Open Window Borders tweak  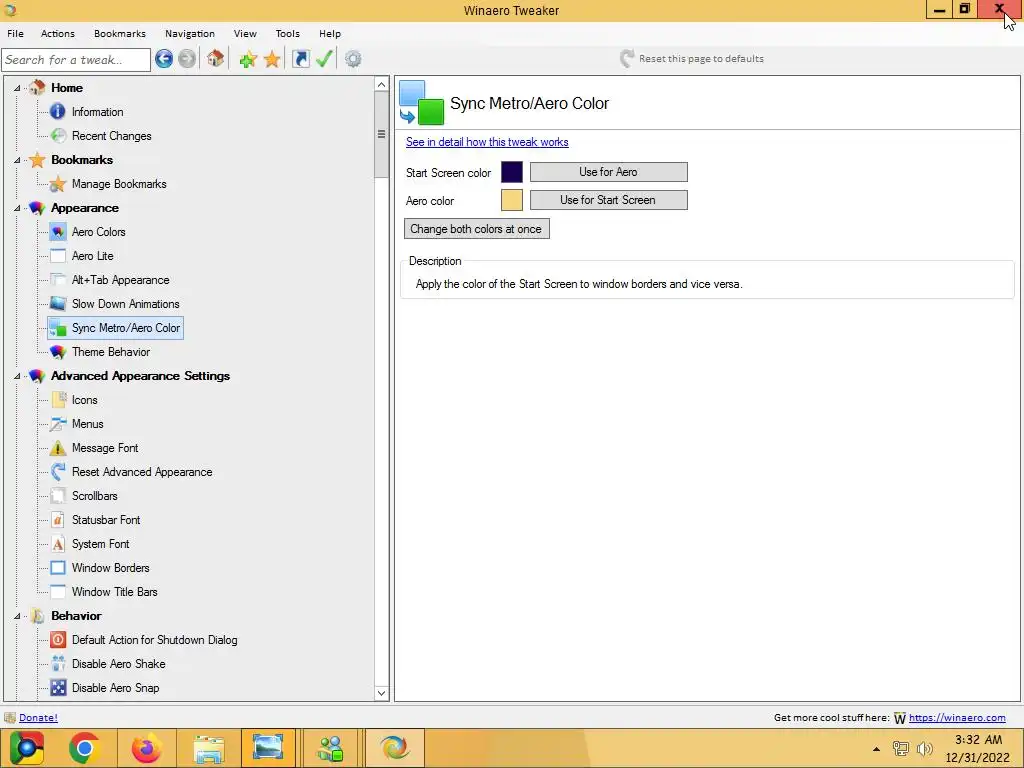[x=110, y=568]
